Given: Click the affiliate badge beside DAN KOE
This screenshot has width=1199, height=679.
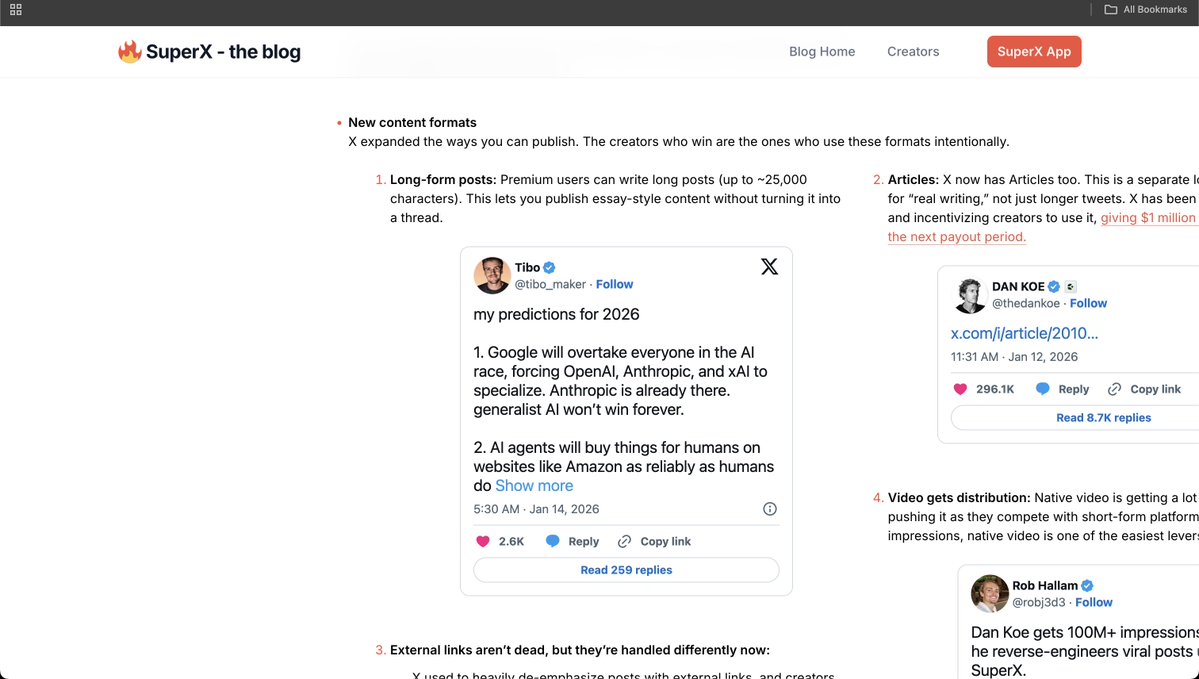Looking at the screenshot, I should (1071, 287).
